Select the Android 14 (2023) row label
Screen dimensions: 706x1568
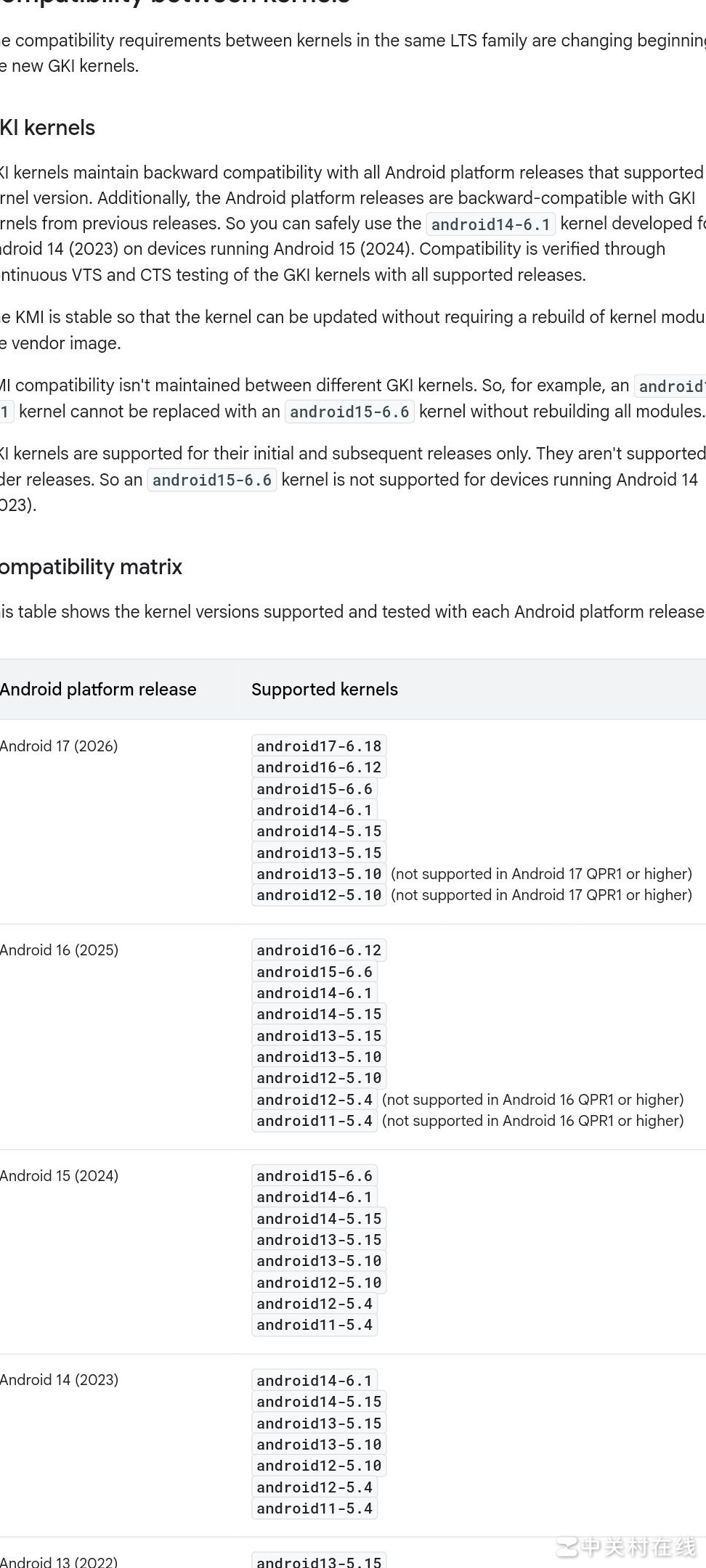(x=59, y=1380)
